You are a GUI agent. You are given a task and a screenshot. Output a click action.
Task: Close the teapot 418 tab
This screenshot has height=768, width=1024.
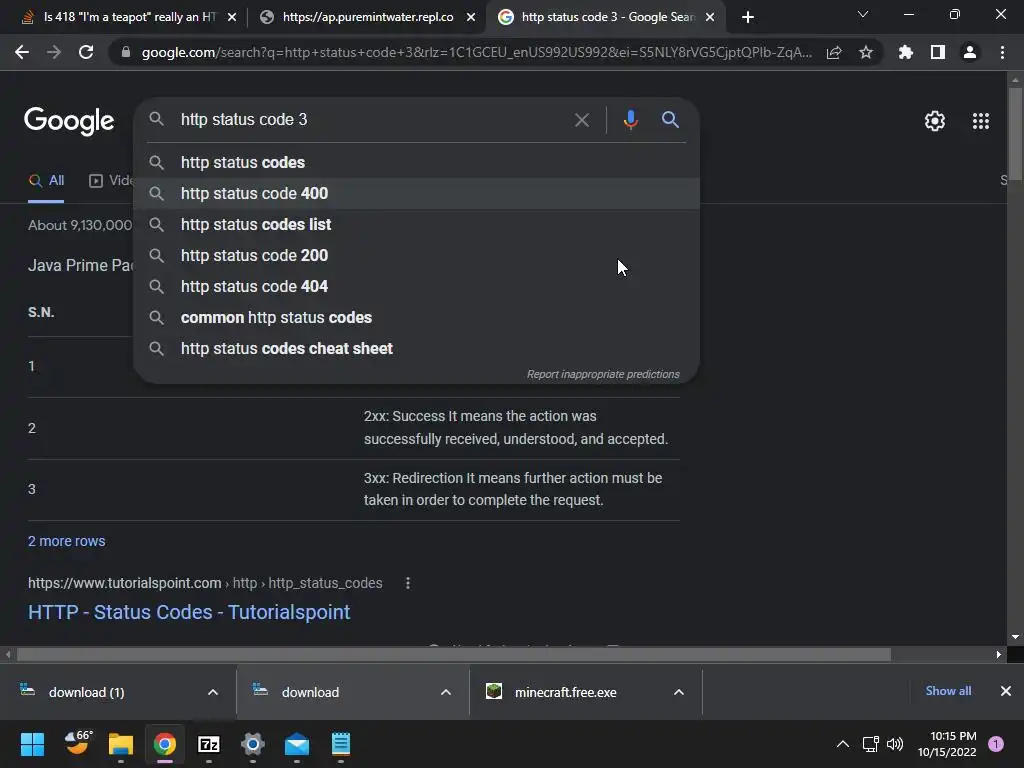click(232, 17)
